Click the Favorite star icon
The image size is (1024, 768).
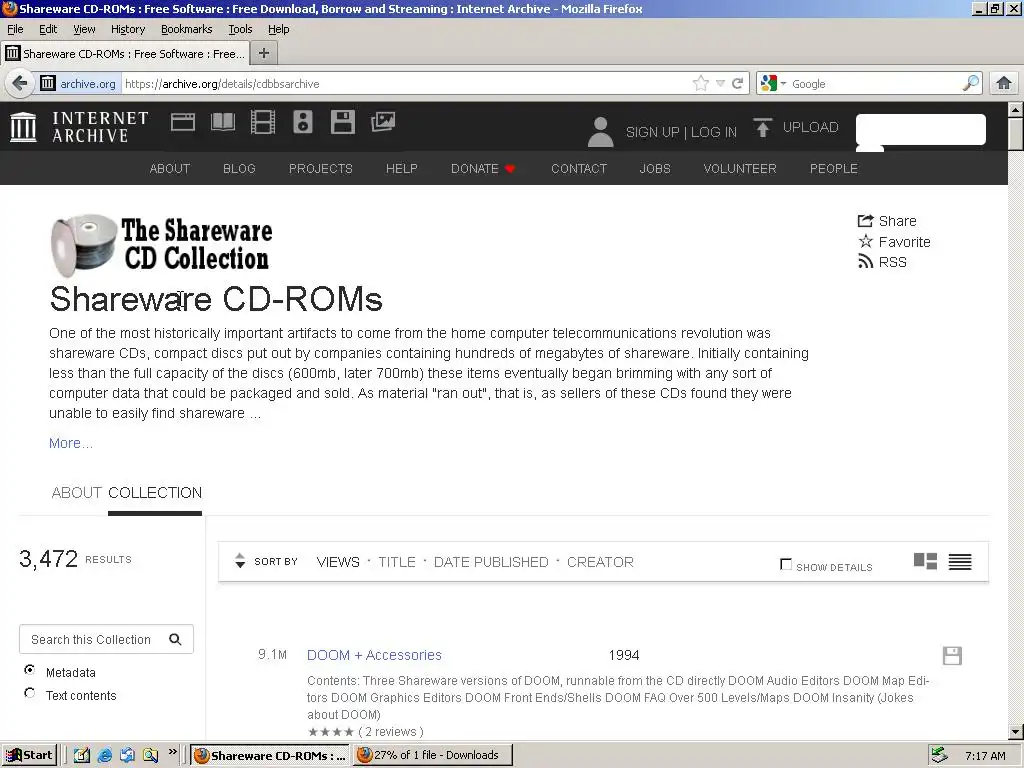click(x=865, y=241)
